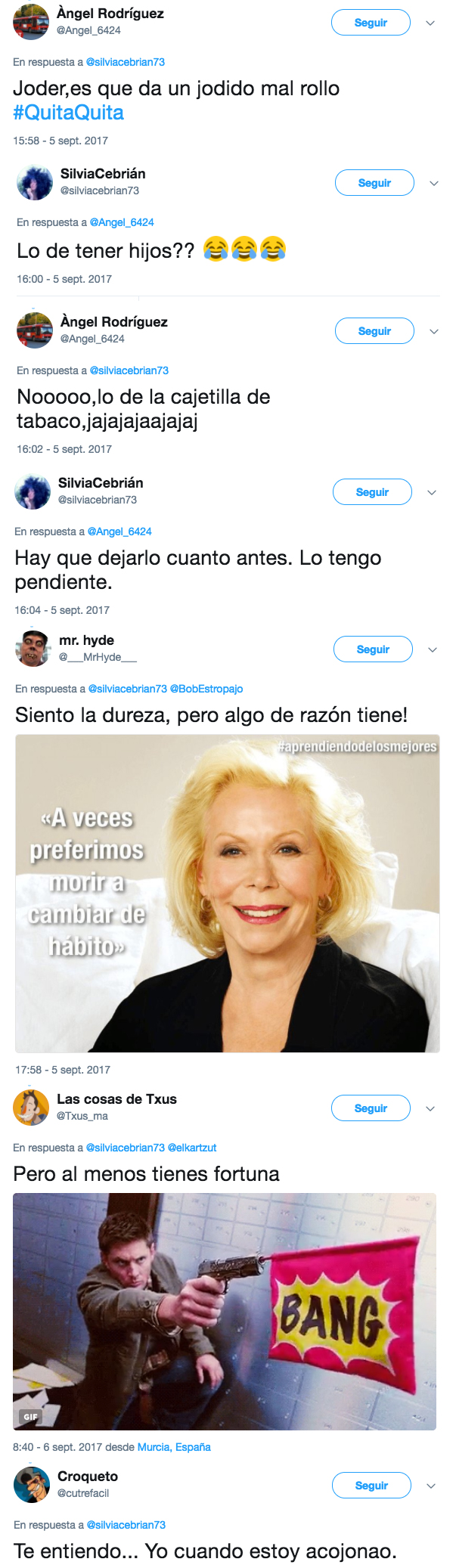Follow Las cosas de Txus via Seguir
This screenshot has height=1568, width=456.
(371, 1108)
